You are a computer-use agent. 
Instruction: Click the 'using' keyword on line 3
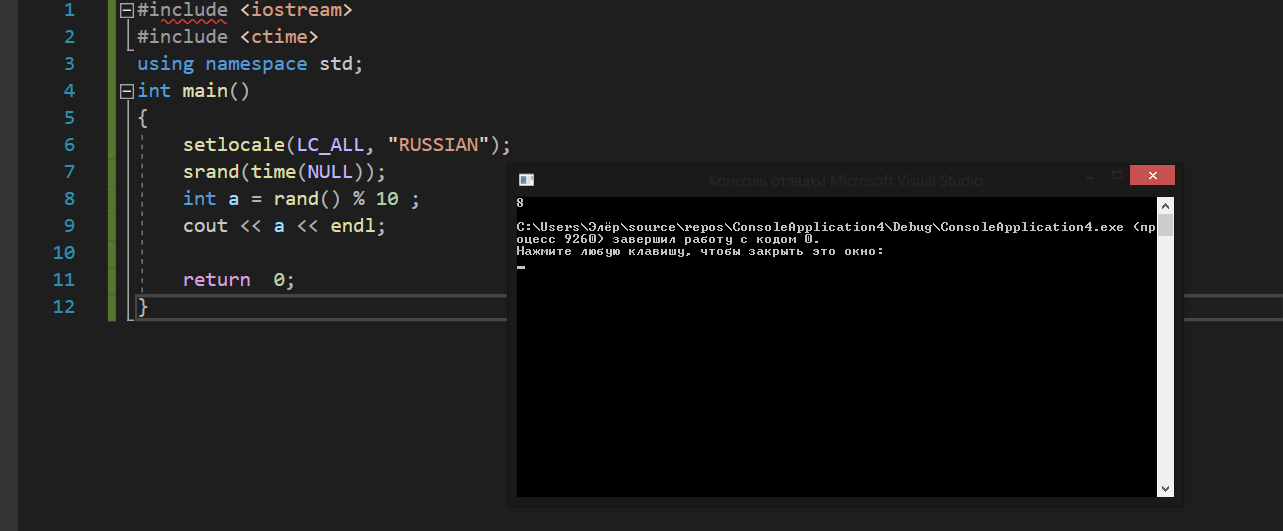(165, 64)
